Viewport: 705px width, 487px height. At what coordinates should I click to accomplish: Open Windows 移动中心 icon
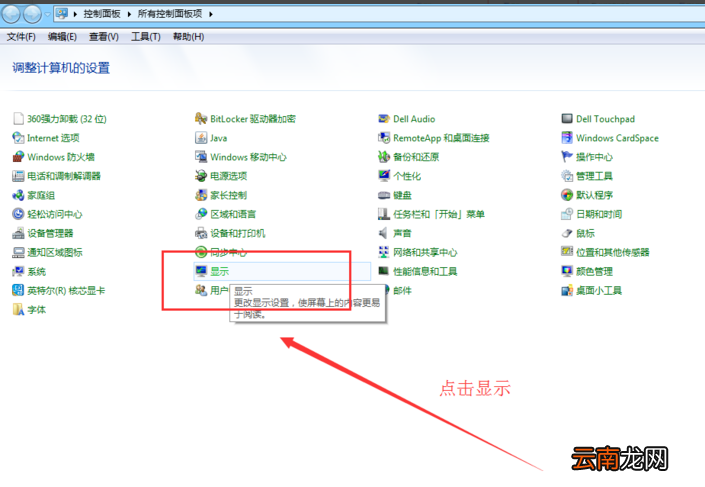[201, 157]
